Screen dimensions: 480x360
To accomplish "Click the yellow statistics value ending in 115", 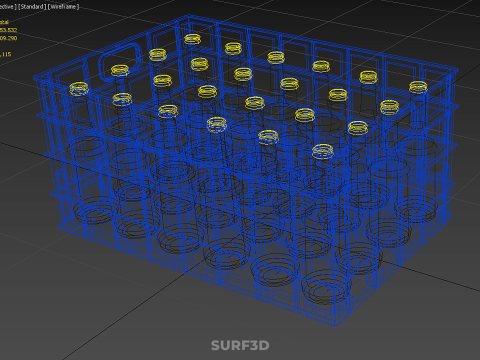I will pos(6,54).
